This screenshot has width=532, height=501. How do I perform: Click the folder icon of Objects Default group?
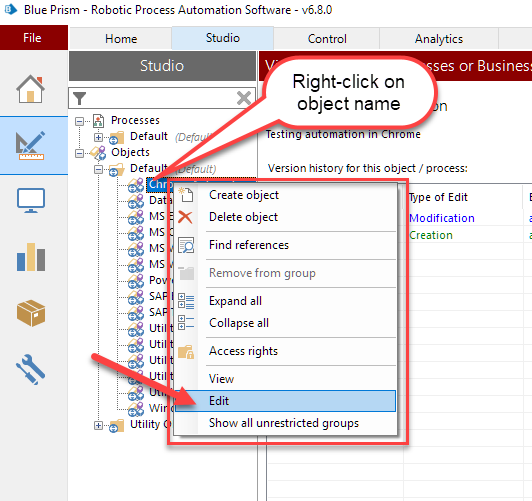tap(116, 170)
